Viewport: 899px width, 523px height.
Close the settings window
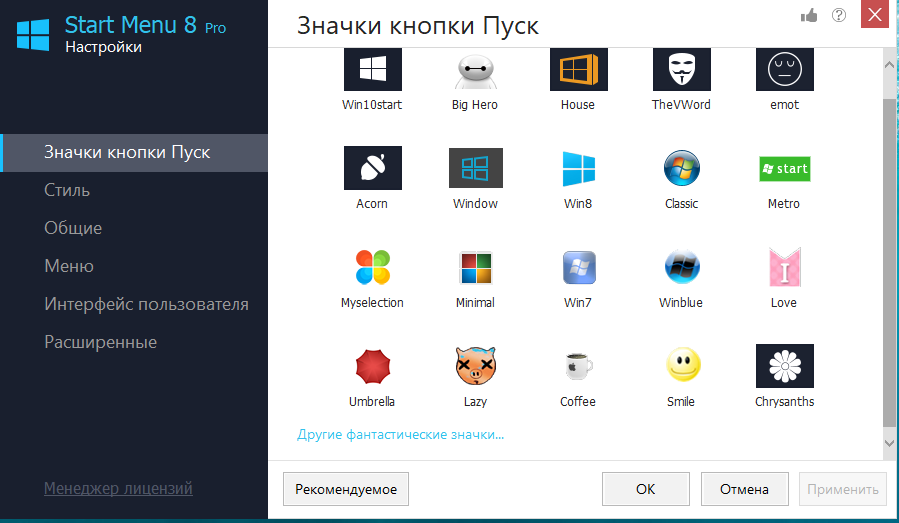click(x=874, y=14)
